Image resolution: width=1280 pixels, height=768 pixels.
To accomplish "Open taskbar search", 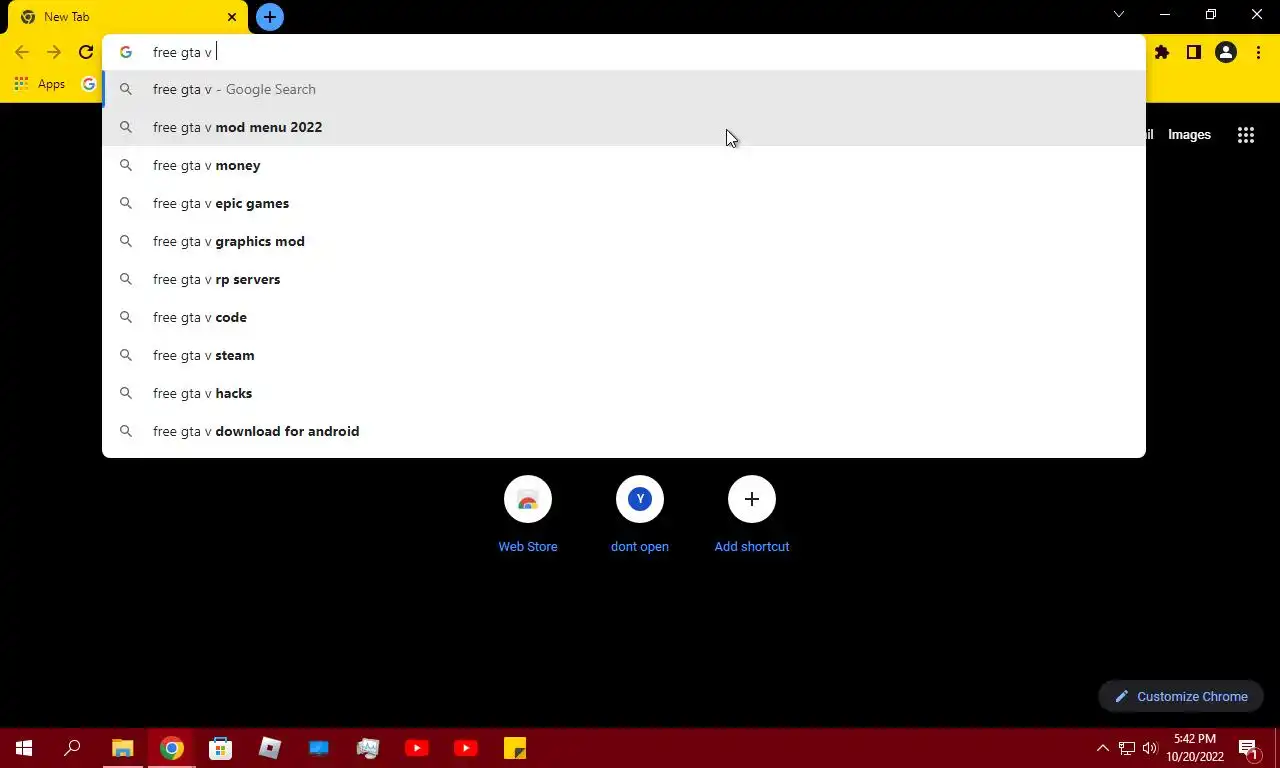I will click(x=72, y=748).
